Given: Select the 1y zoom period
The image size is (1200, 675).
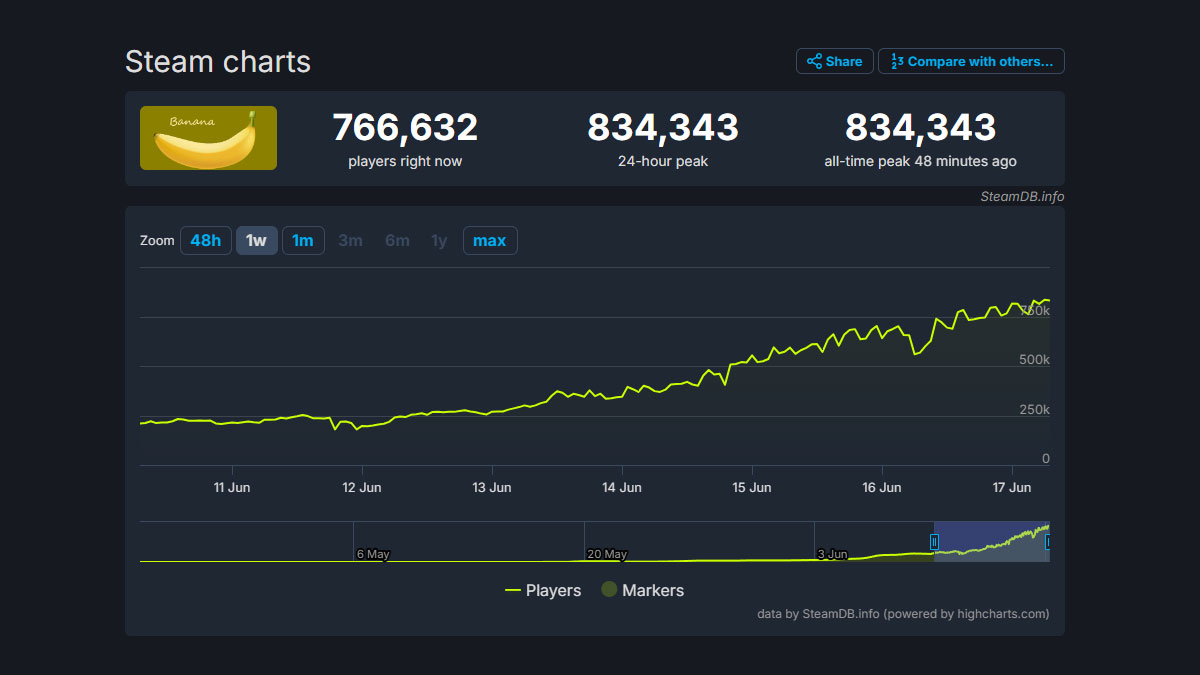Looking at the screenshot, I should (438, 240).
